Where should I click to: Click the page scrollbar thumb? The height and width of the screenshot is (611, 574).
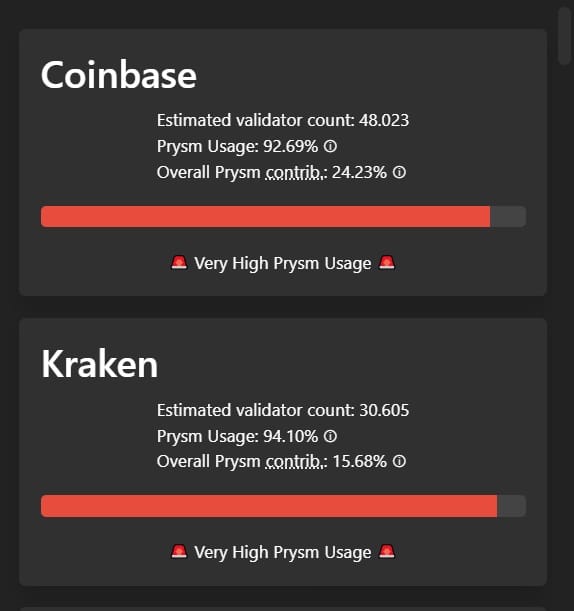564,35
